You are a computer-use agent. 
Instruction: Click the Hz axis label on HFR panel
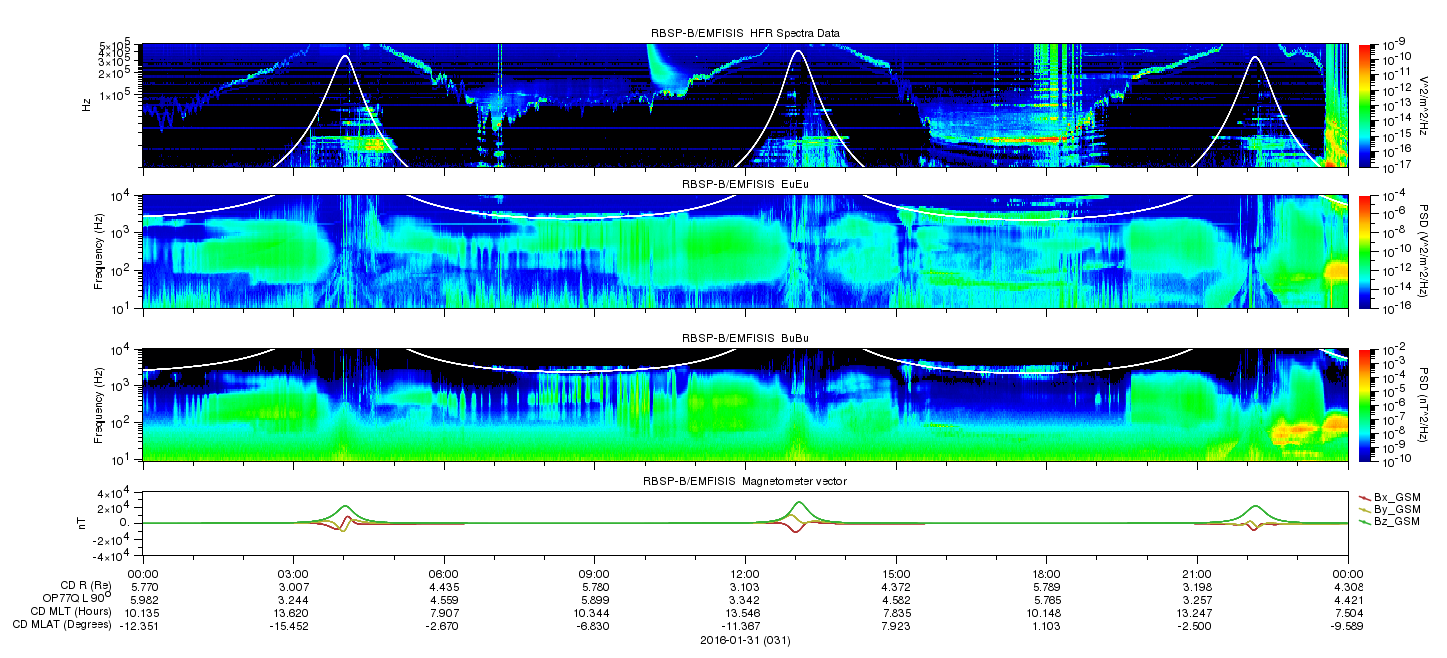(90, 105)
